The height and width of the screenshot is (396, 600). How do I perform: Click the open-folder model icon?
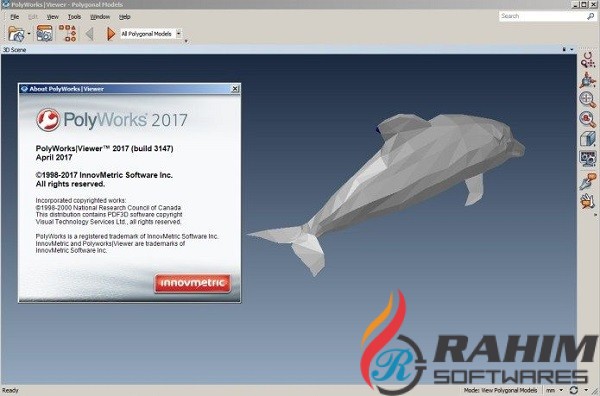[16, 34]
